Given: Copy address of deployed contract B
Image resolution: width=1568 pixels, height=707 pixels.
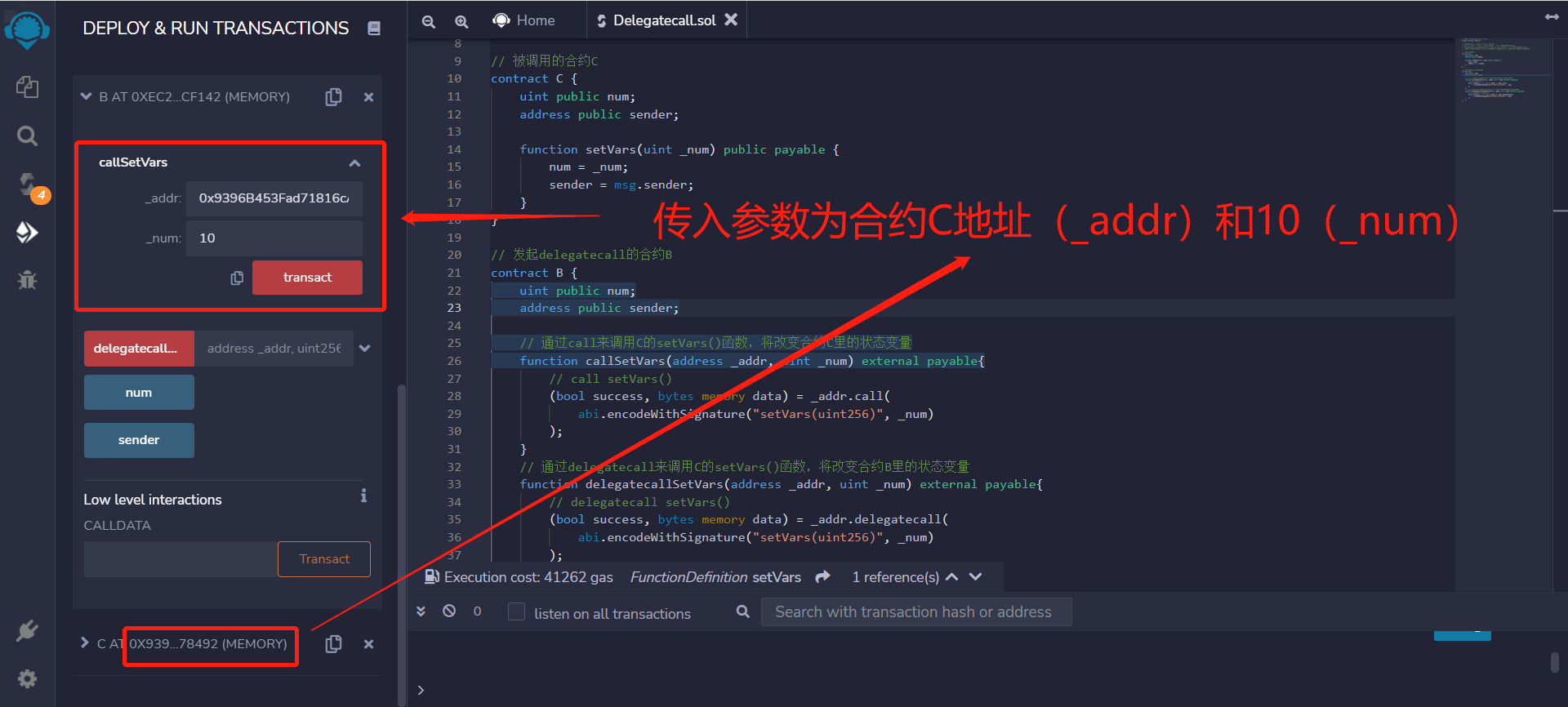Looking at the screenshot, I should pos(333,97).
